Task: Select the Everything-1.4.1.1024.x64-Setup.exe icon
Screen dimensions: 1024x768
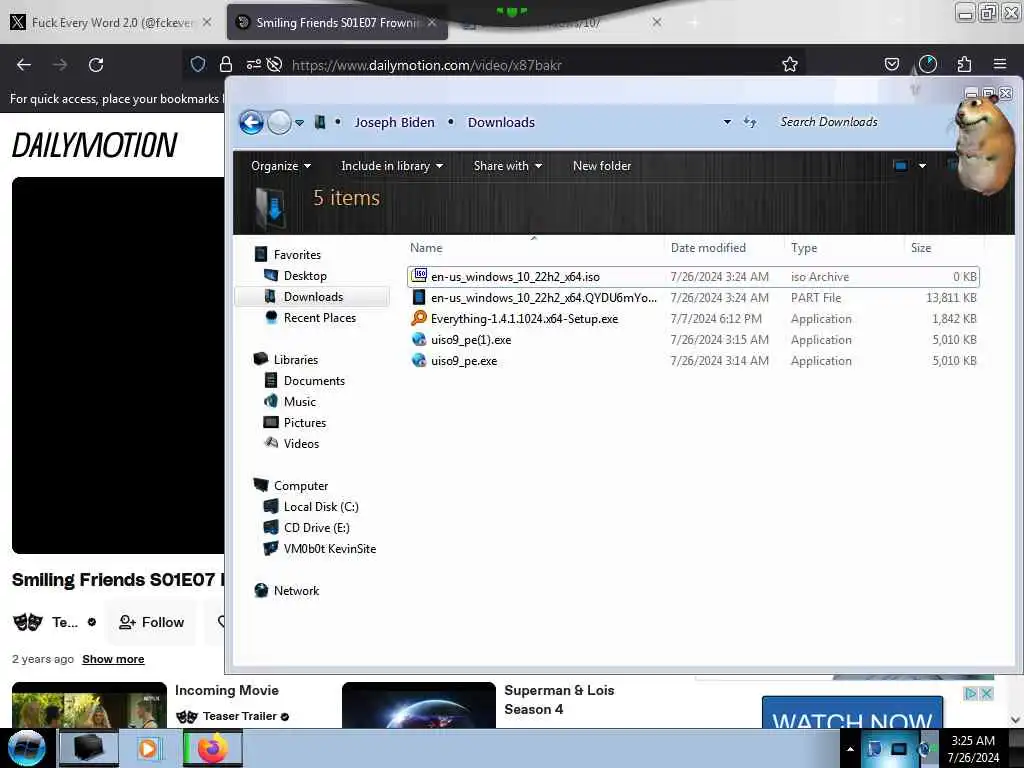Action: pos(419,318)
